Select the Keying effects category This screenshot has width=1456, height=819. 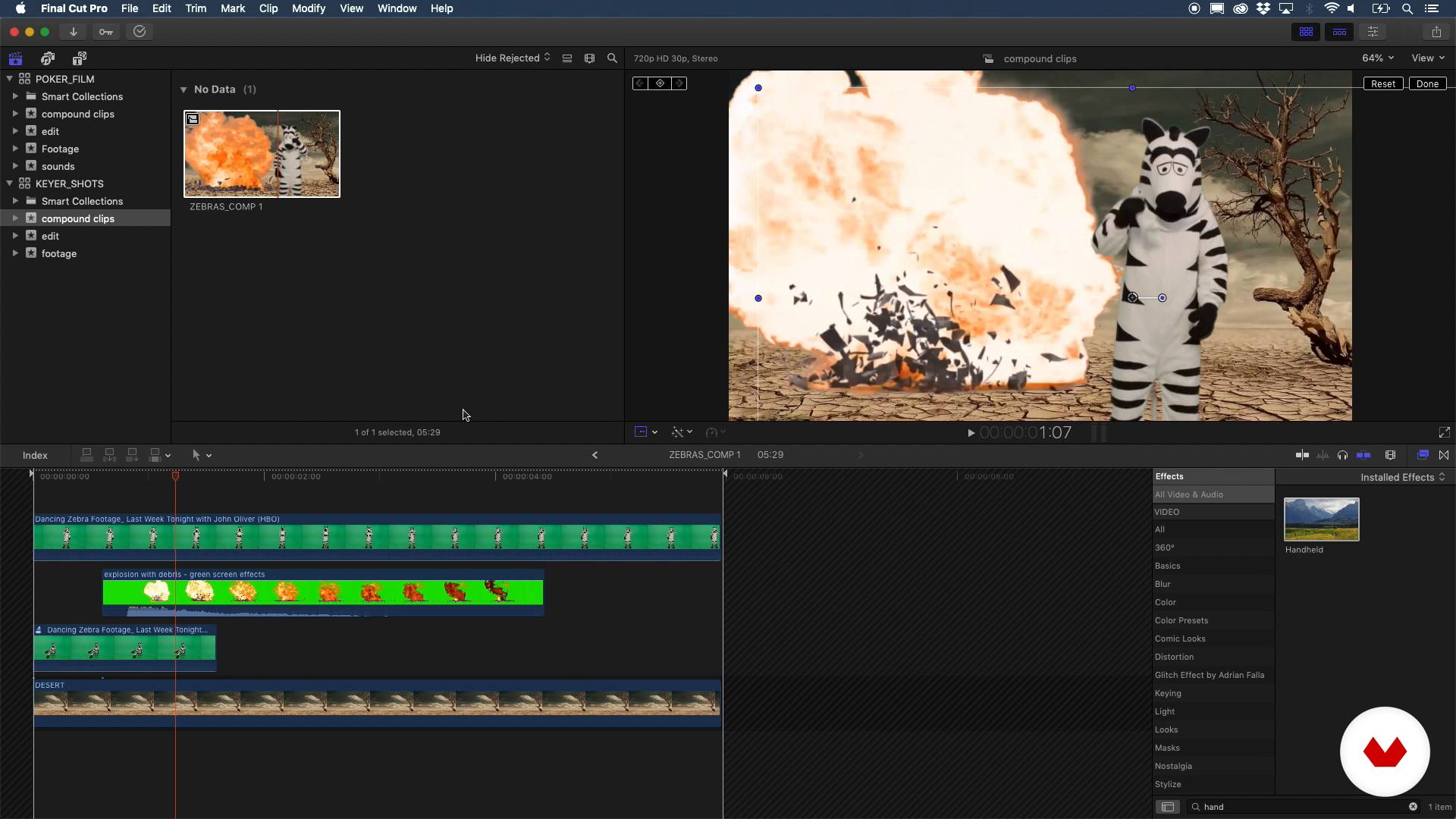click(1213, 693)
